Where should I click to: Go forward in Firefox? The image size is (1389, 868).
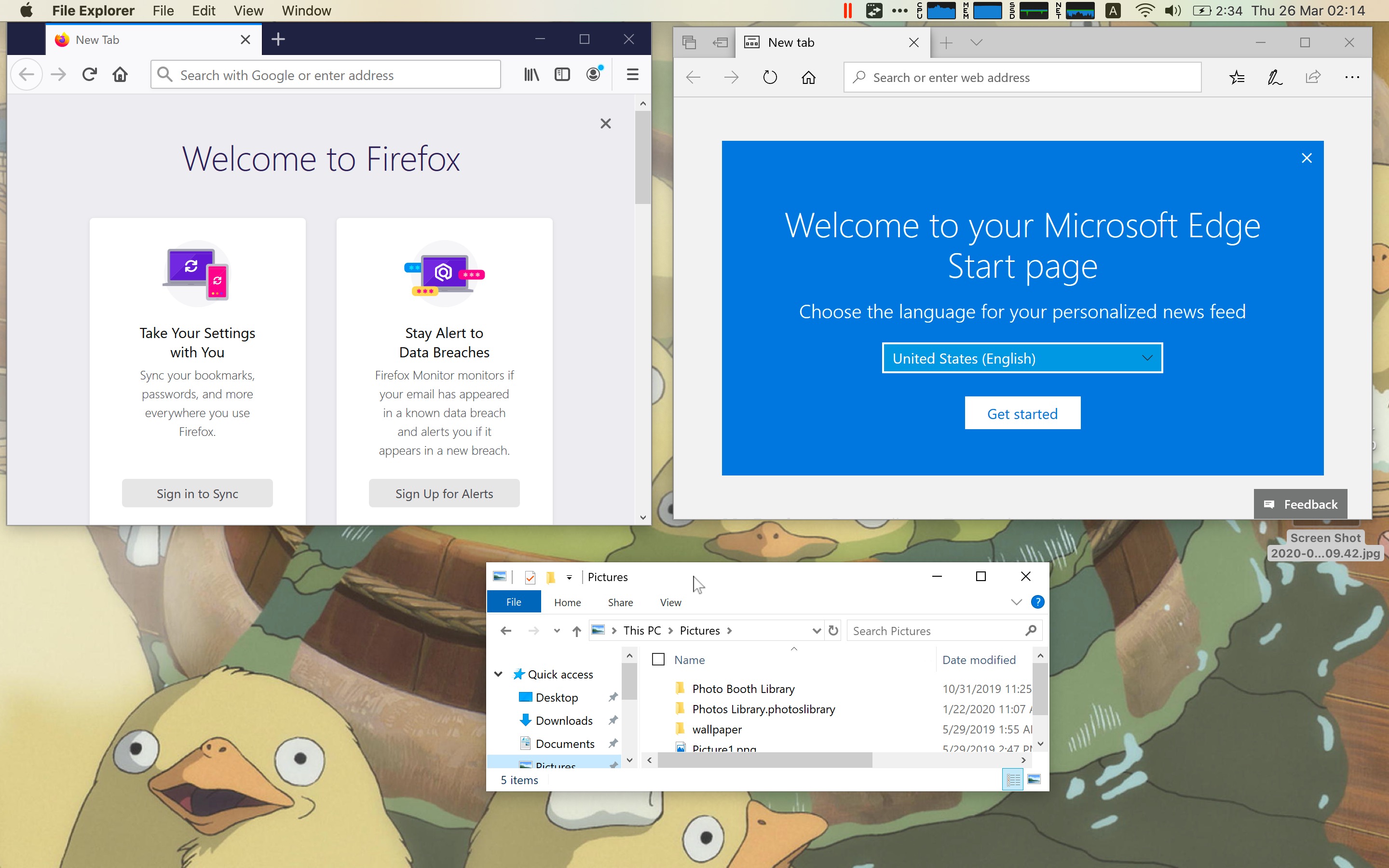pyautogui.click(x=58, y=75)
